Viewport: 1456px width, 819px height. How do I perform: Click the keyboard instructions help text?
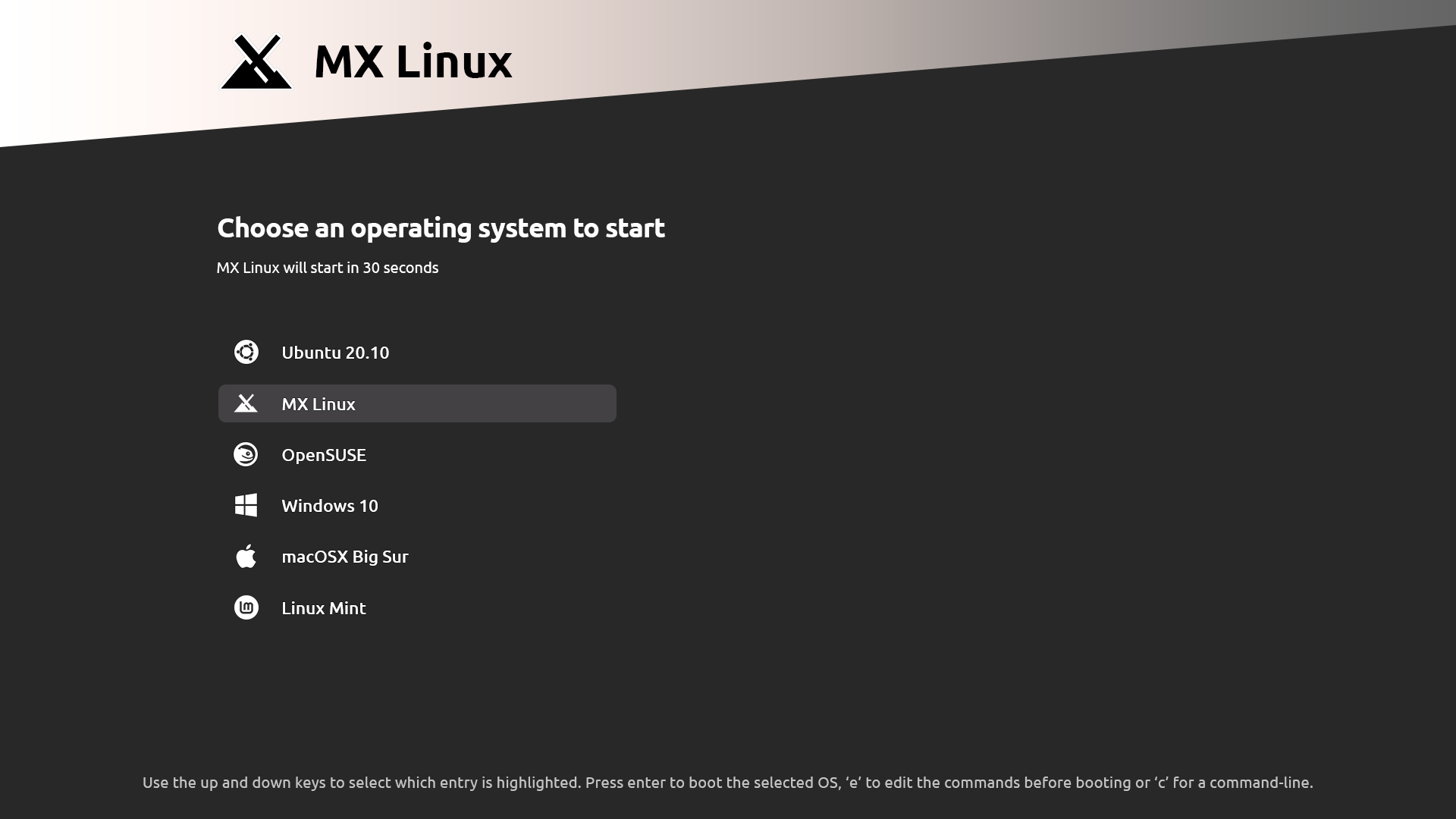[728, 783]
